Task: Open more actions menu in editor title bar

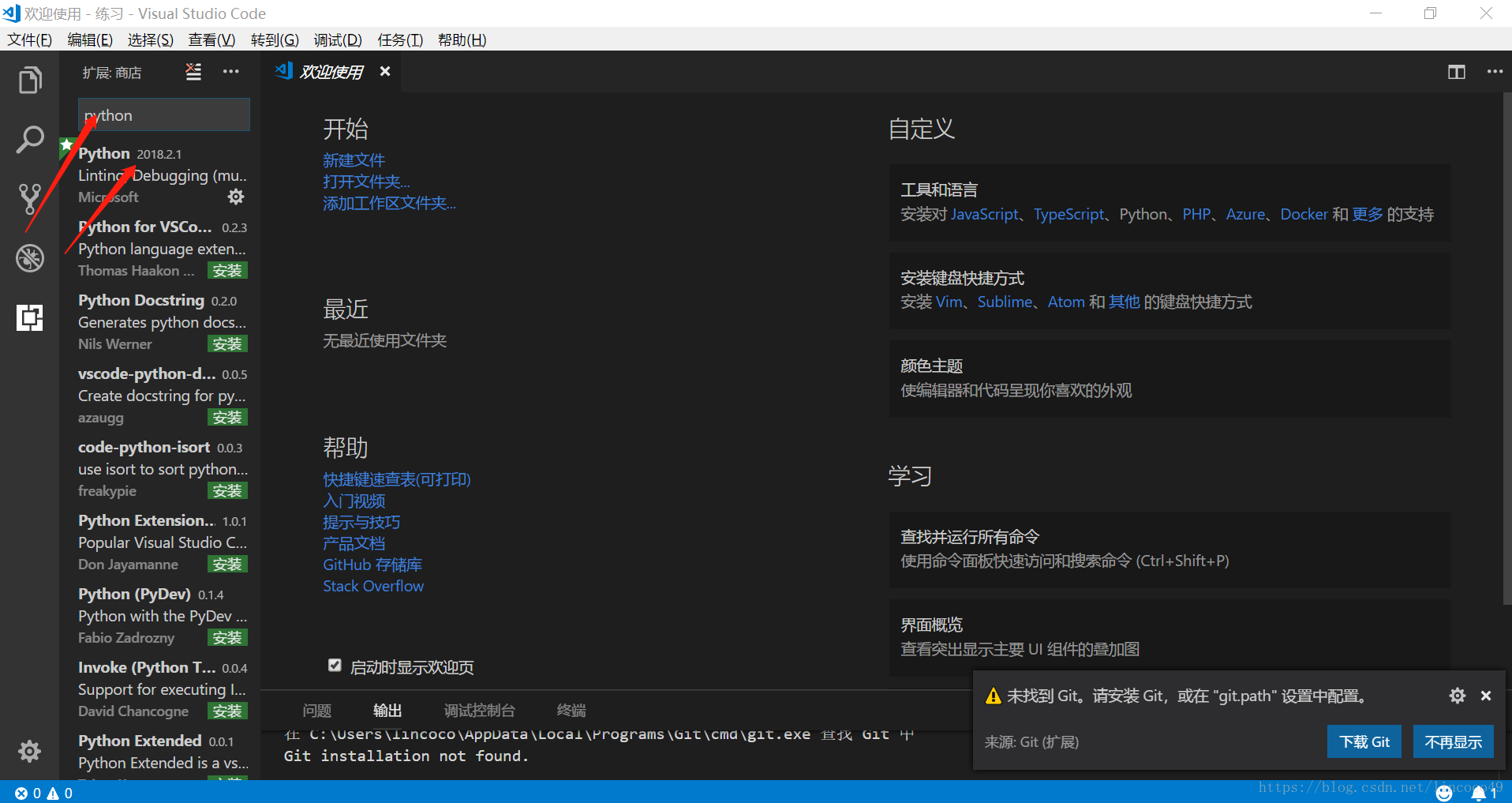Action: [x=1495, y=72]
